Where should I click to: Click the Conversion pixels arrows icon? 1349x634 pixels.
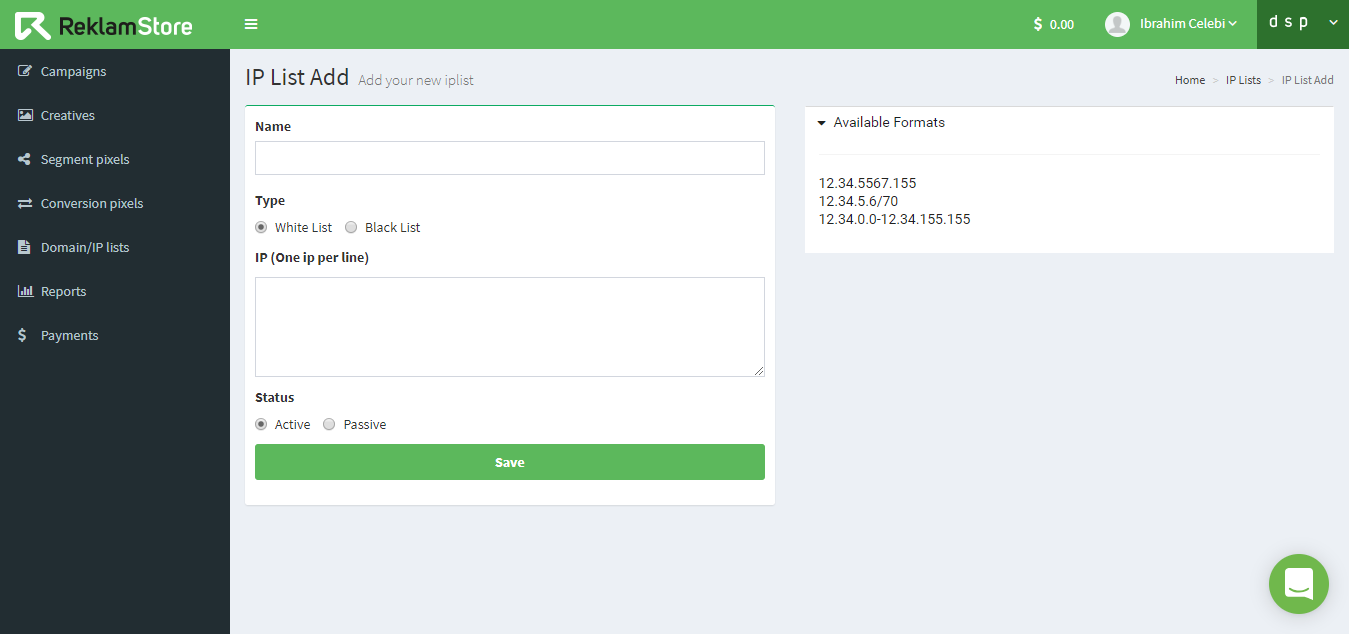(25, 203)
